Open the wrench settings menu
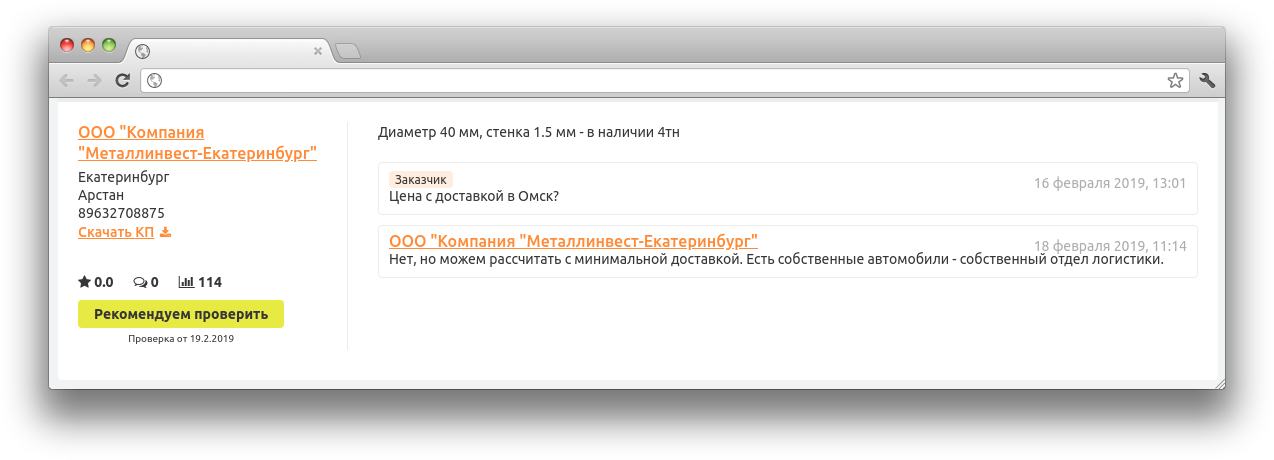Screen dimensions: 1274x460 click(x=1206, y=81)
